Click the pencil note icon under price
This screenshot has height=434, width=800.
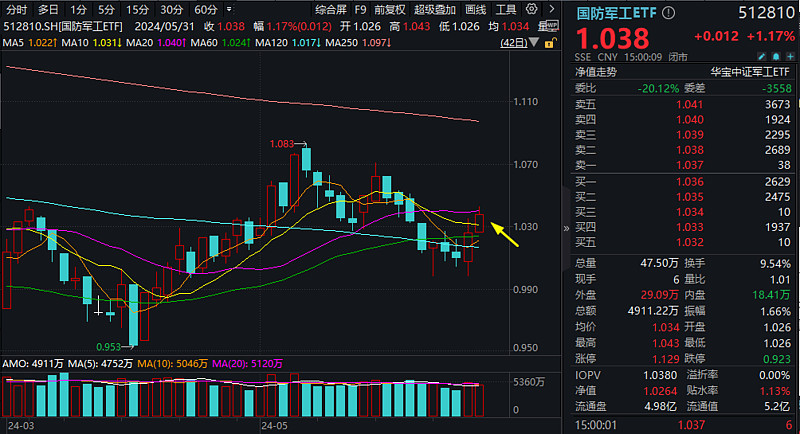click(x=761, y=57)
